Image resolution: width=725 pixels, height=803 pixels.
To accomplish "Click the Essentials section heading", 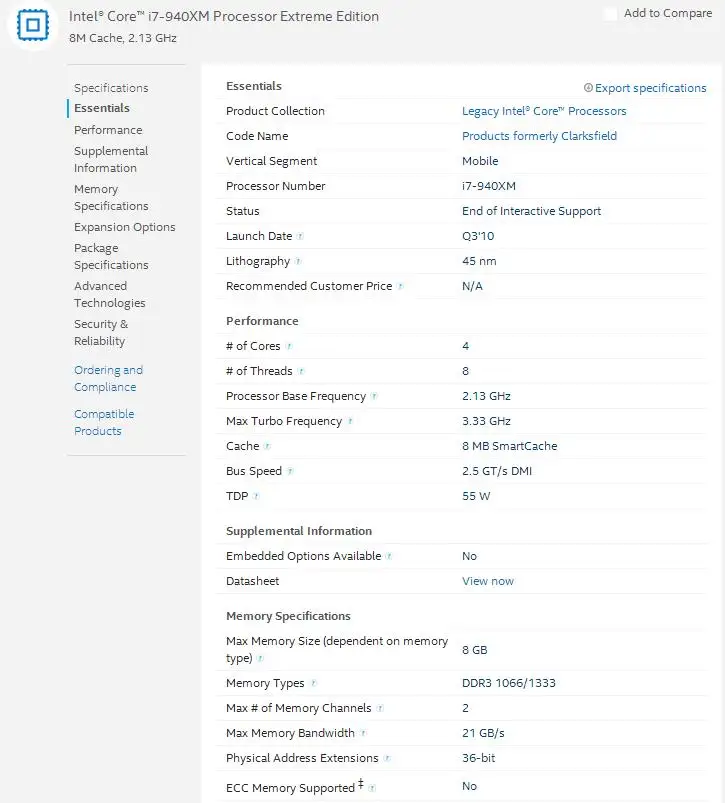I will 254,86.
